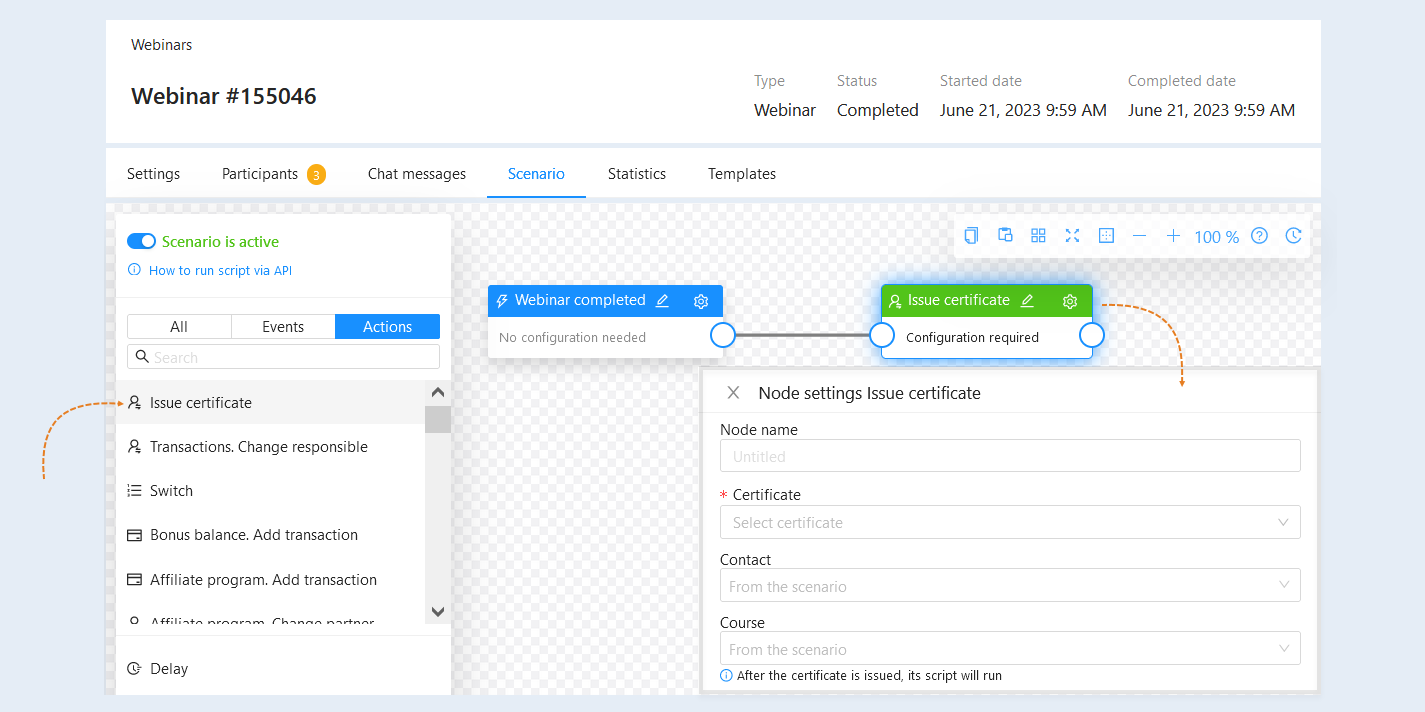The image size is (1425, 712).
Task: Click the action list scrollbar thumb
Action: (438, 419)
